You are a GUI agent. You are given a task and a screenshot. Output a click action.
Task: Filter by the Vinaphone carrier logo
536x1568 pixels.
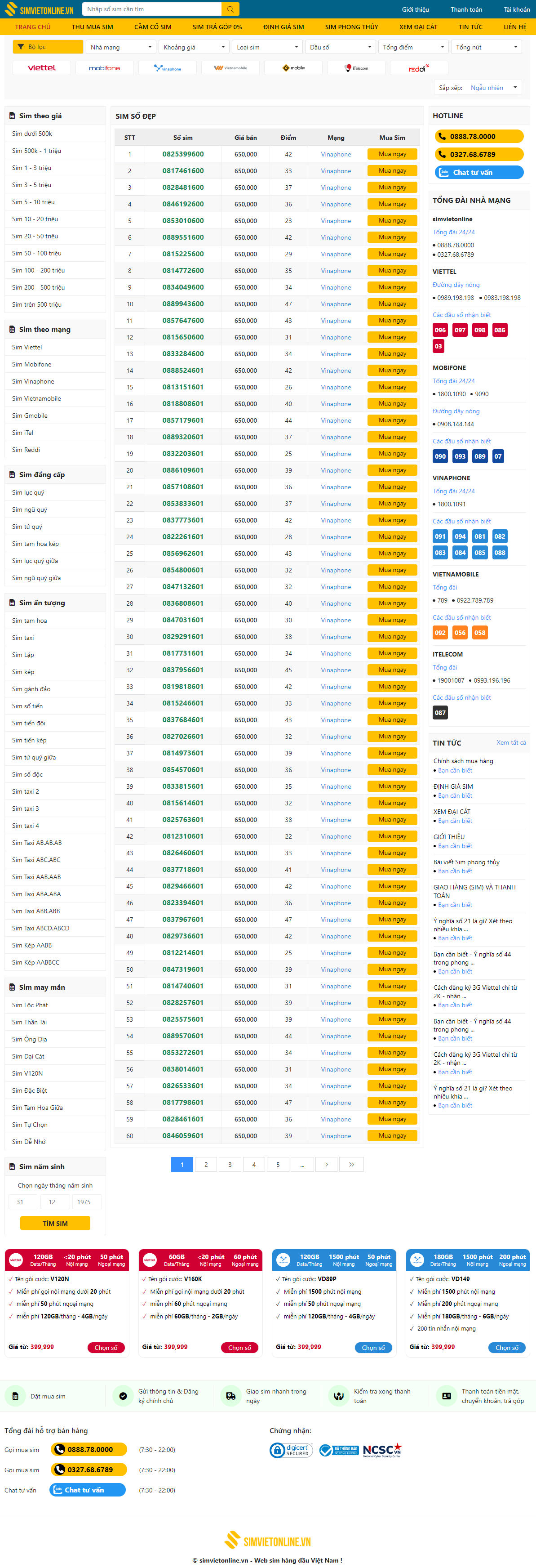(167, 67)
